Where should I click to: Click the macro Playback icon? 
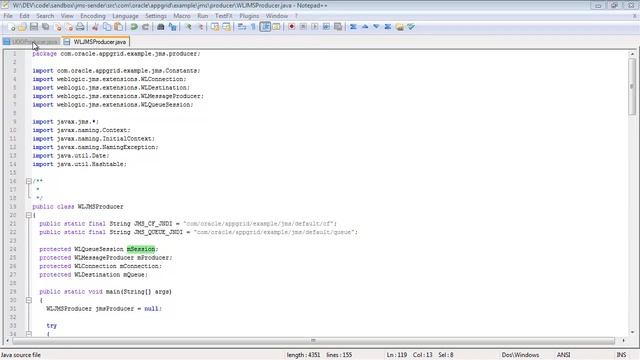[x=315, y=27]
